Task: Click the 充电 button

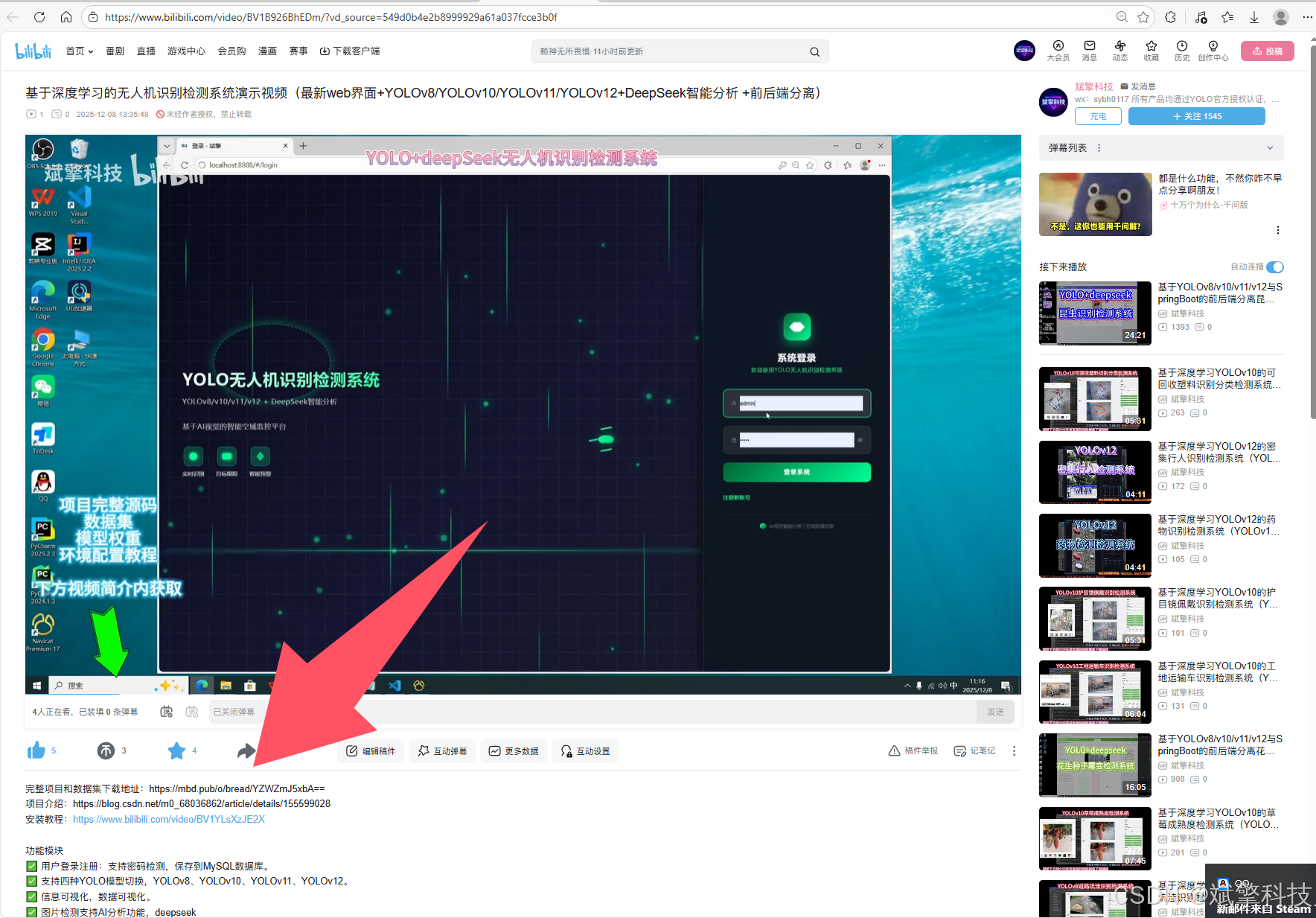Action: pos(1099,116)
